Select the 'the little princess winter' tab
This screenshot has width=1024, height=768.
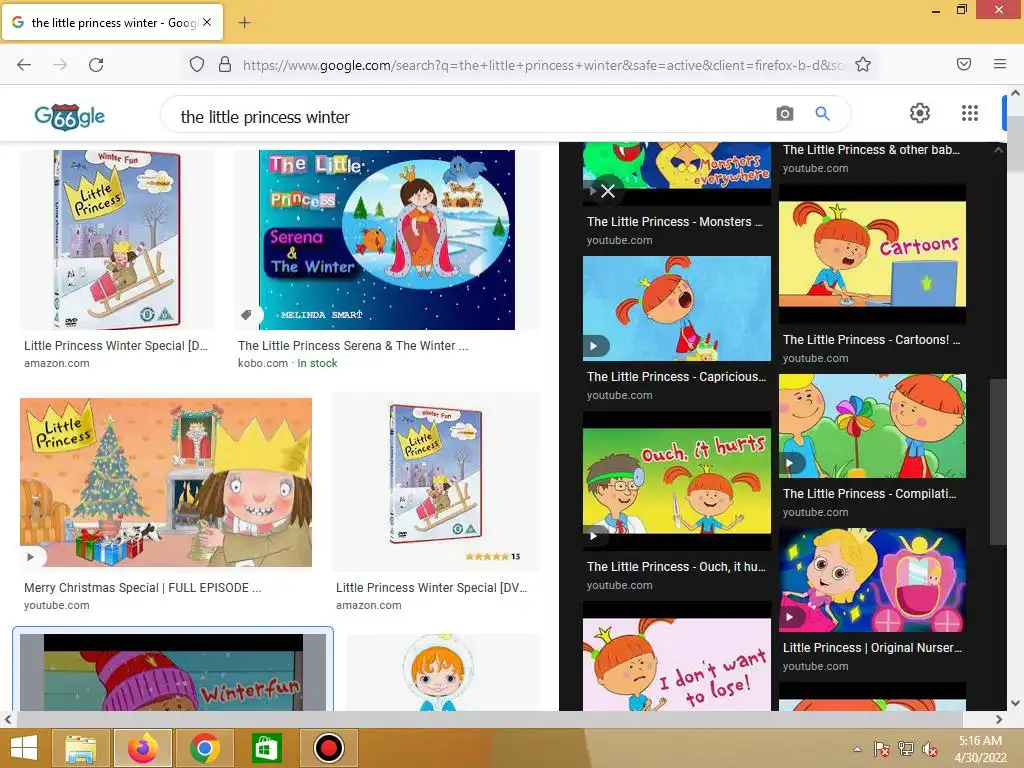tap(113, 22)
